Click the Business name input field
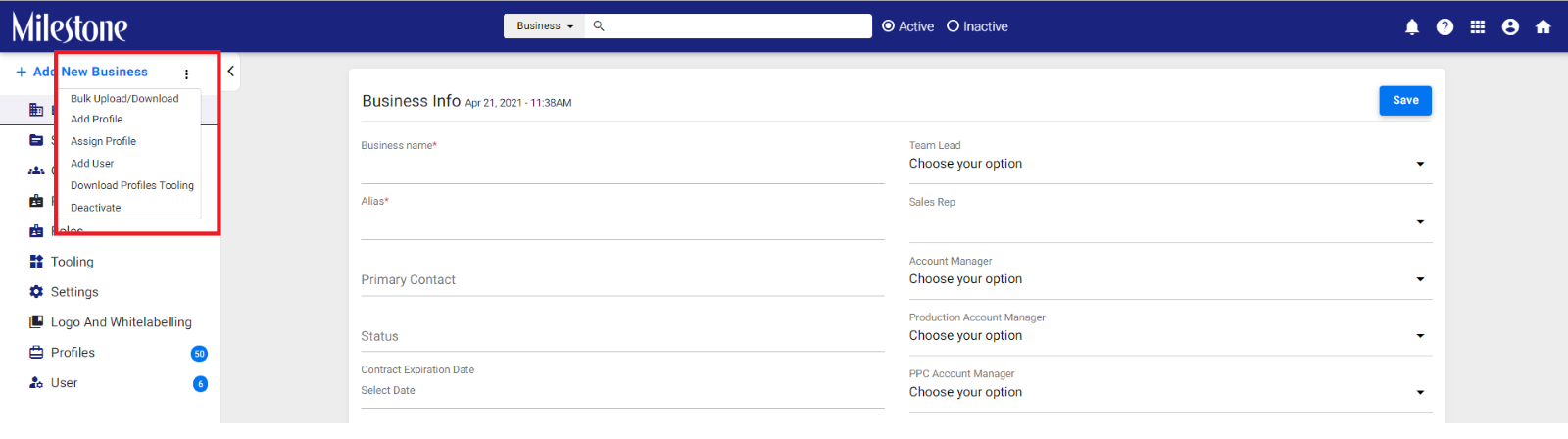Viewport: 1568px width, 439px height. click(622, 169)
